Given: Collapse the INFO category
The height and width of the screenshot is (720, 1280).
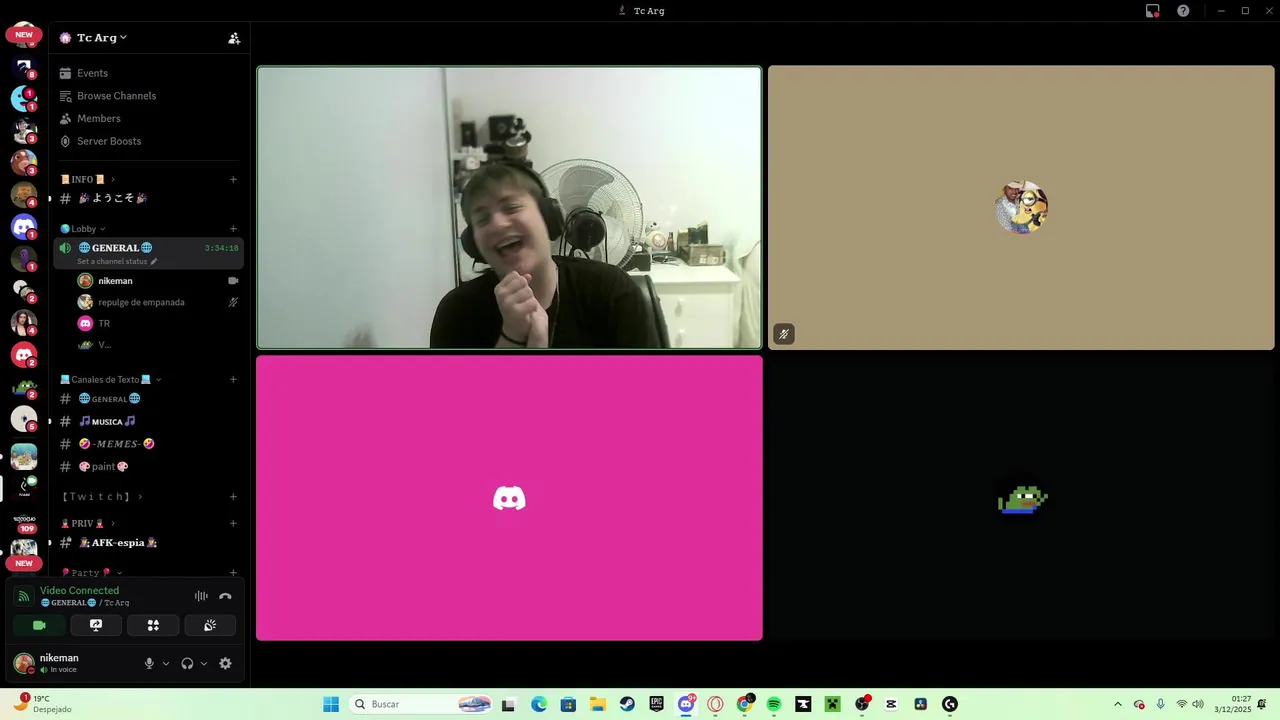Looking at the screenshot, I should (x=88, y=179).
